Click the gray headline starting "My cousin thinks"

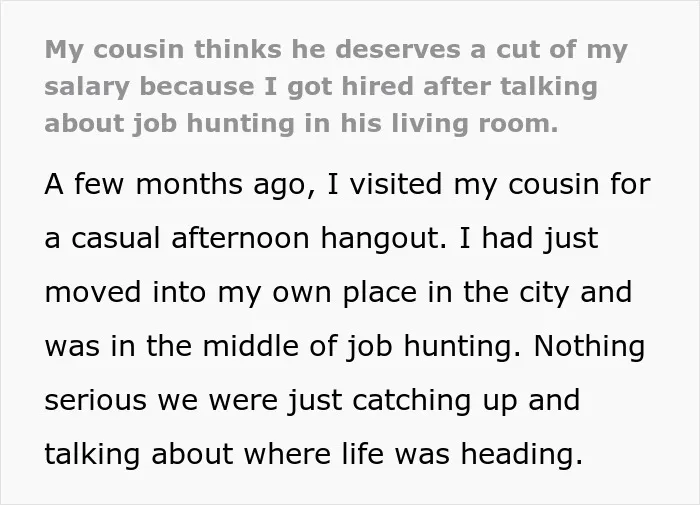click(336, 86)
